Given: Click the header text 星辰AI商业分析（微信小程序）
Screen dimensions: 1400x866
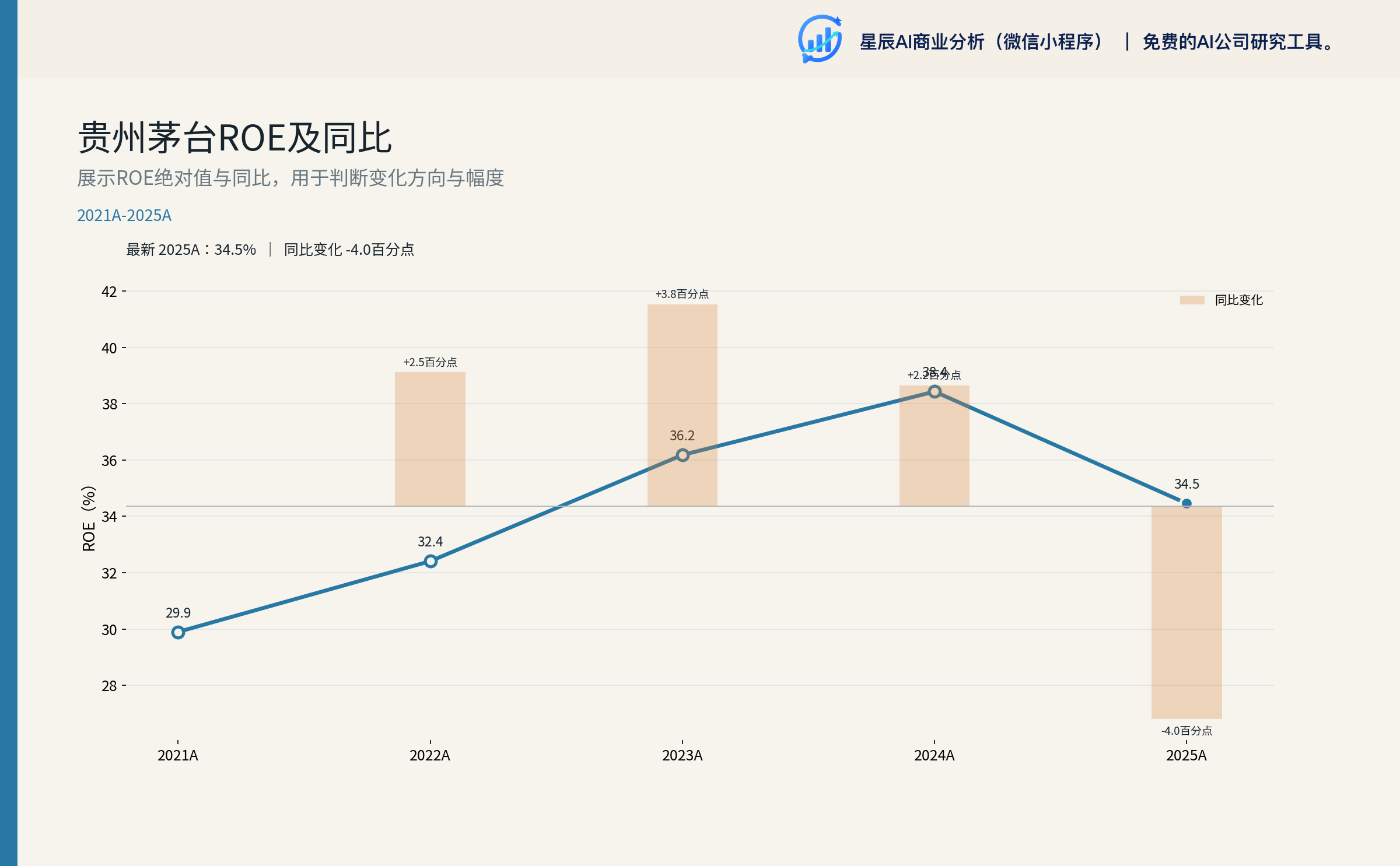Looking at the screenshot, I should (982, 42).
